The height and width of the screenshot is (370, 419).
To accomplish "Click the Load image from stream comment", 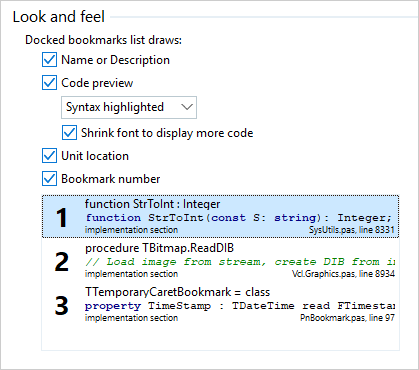I will point(240,262).
